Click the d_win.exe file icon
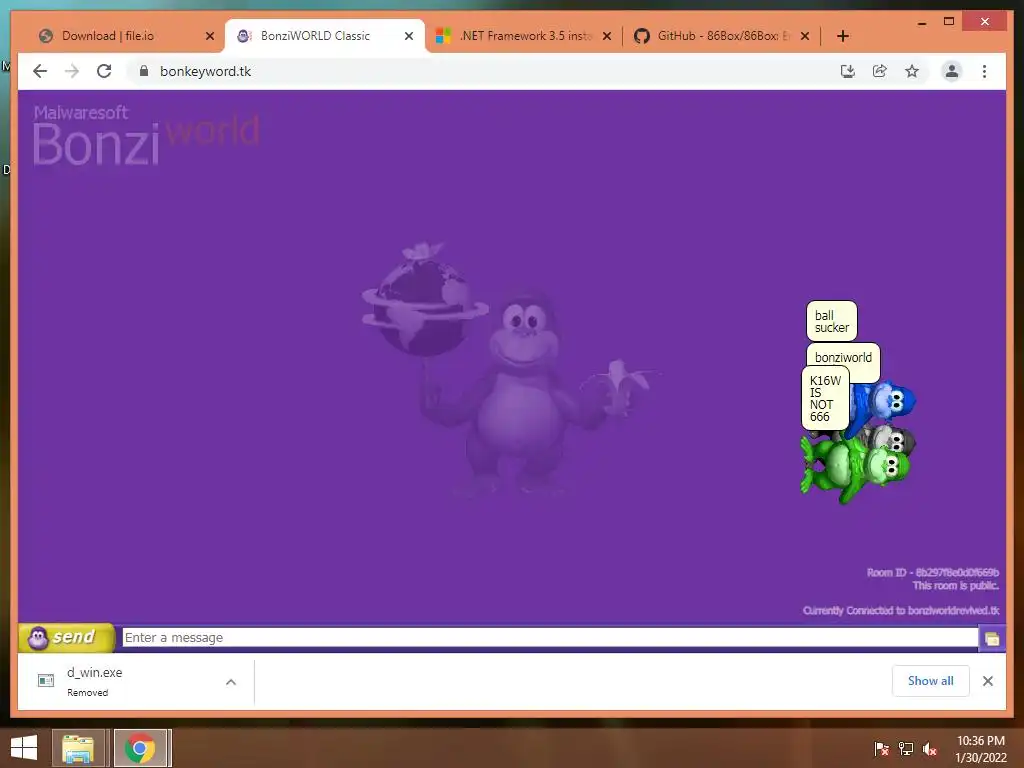Image resolution: width=1024 pixels, height=768 pixels. click(x=46, y=681)
